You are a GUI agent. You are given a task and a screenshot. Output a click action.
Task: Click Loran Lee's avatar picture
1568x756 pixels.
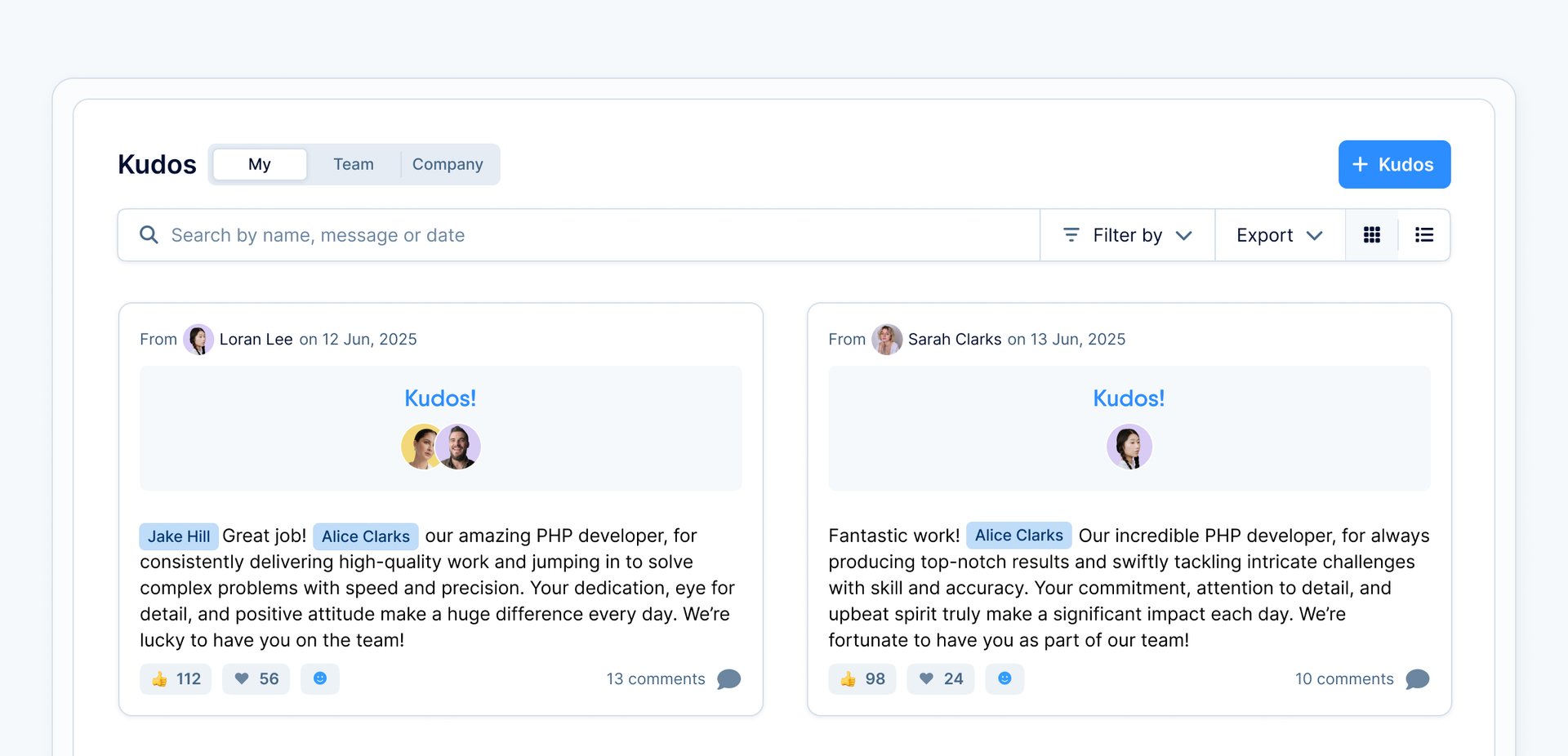click(198, 340)
